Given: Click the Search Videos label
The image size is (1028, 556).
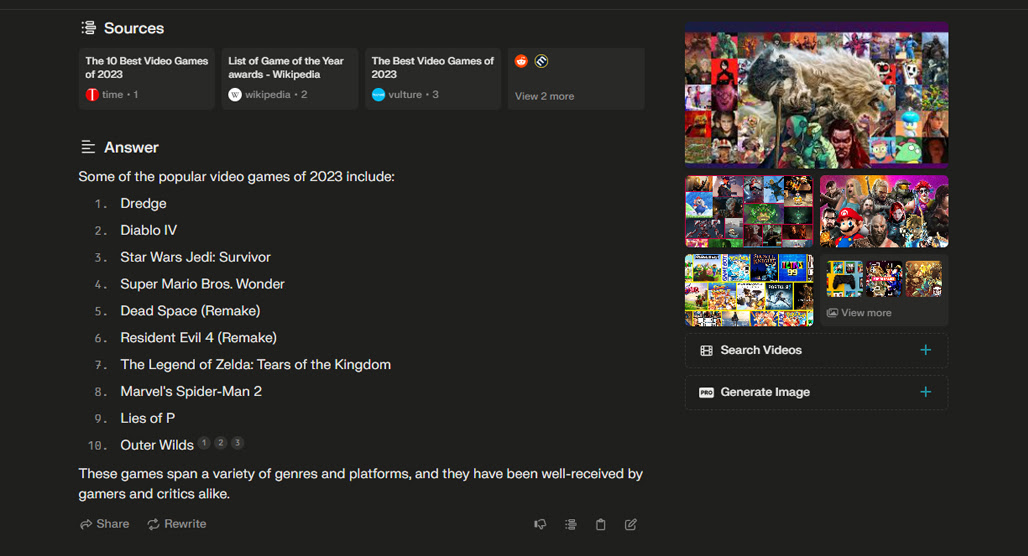Looking at the screenshot, I should [761, 350].
